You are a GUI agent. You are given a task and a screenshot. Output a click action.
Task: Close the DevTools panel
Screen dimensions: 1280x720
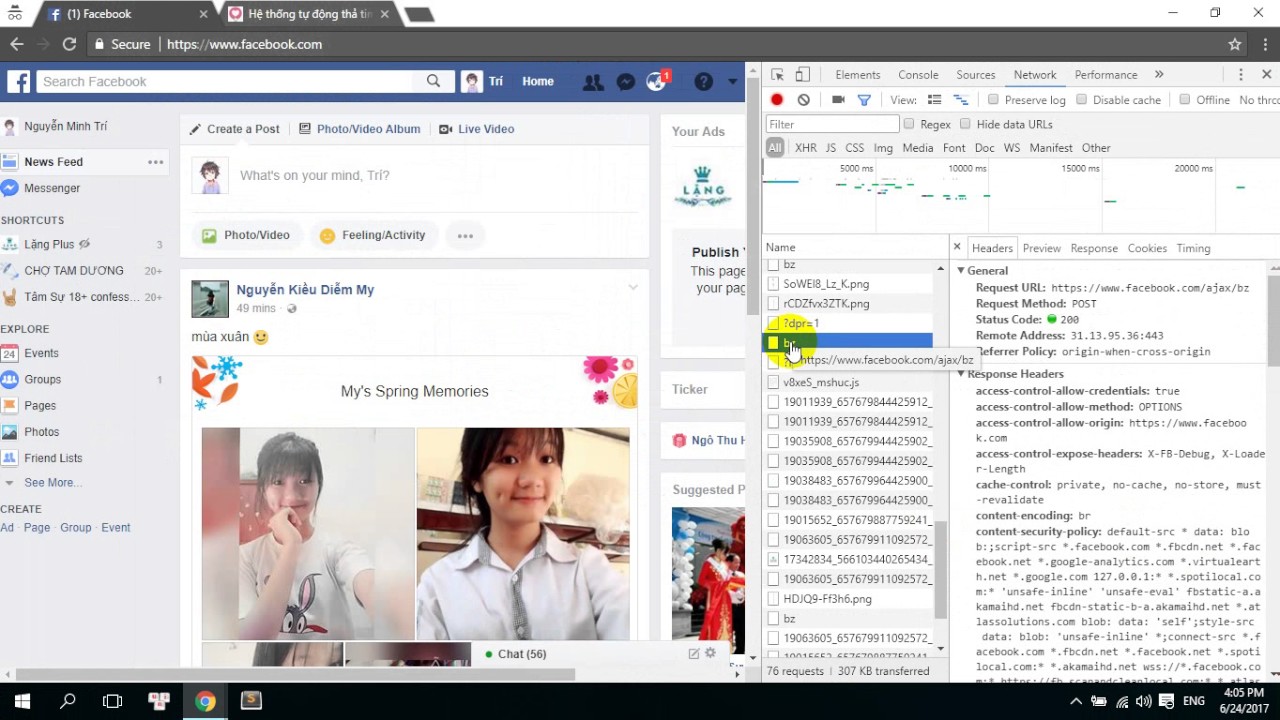tap(1266, 75)
